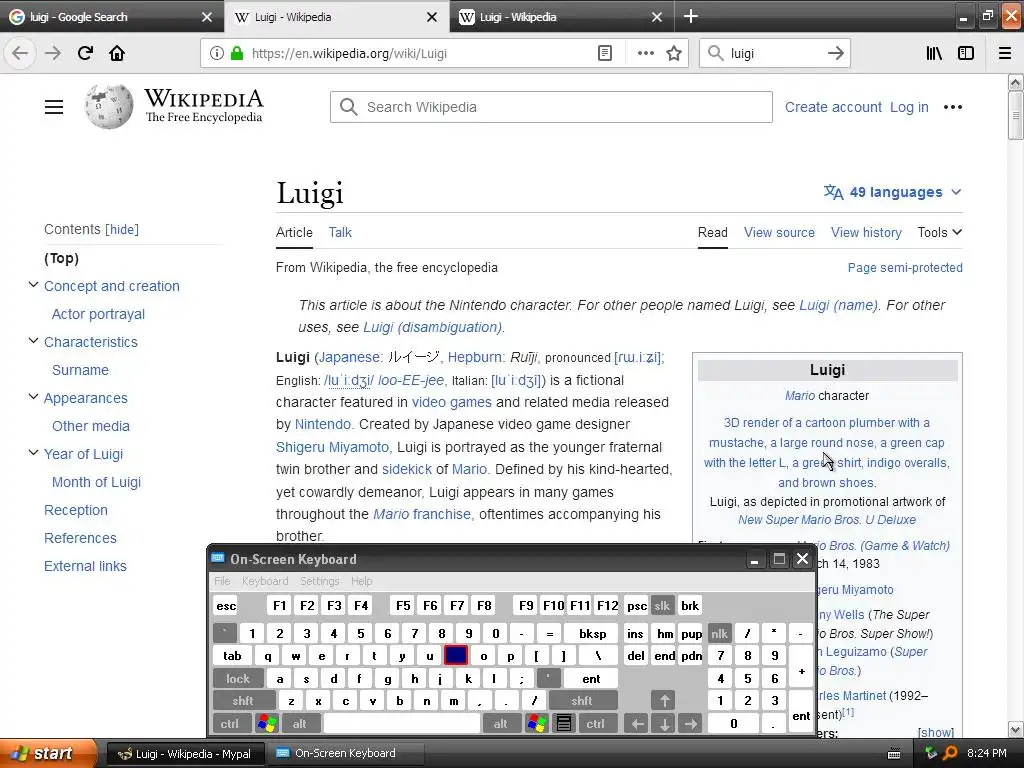The image size is (1024, 768).
Task: Click the magnifier search icon in system tray
Action: point(950,754)
